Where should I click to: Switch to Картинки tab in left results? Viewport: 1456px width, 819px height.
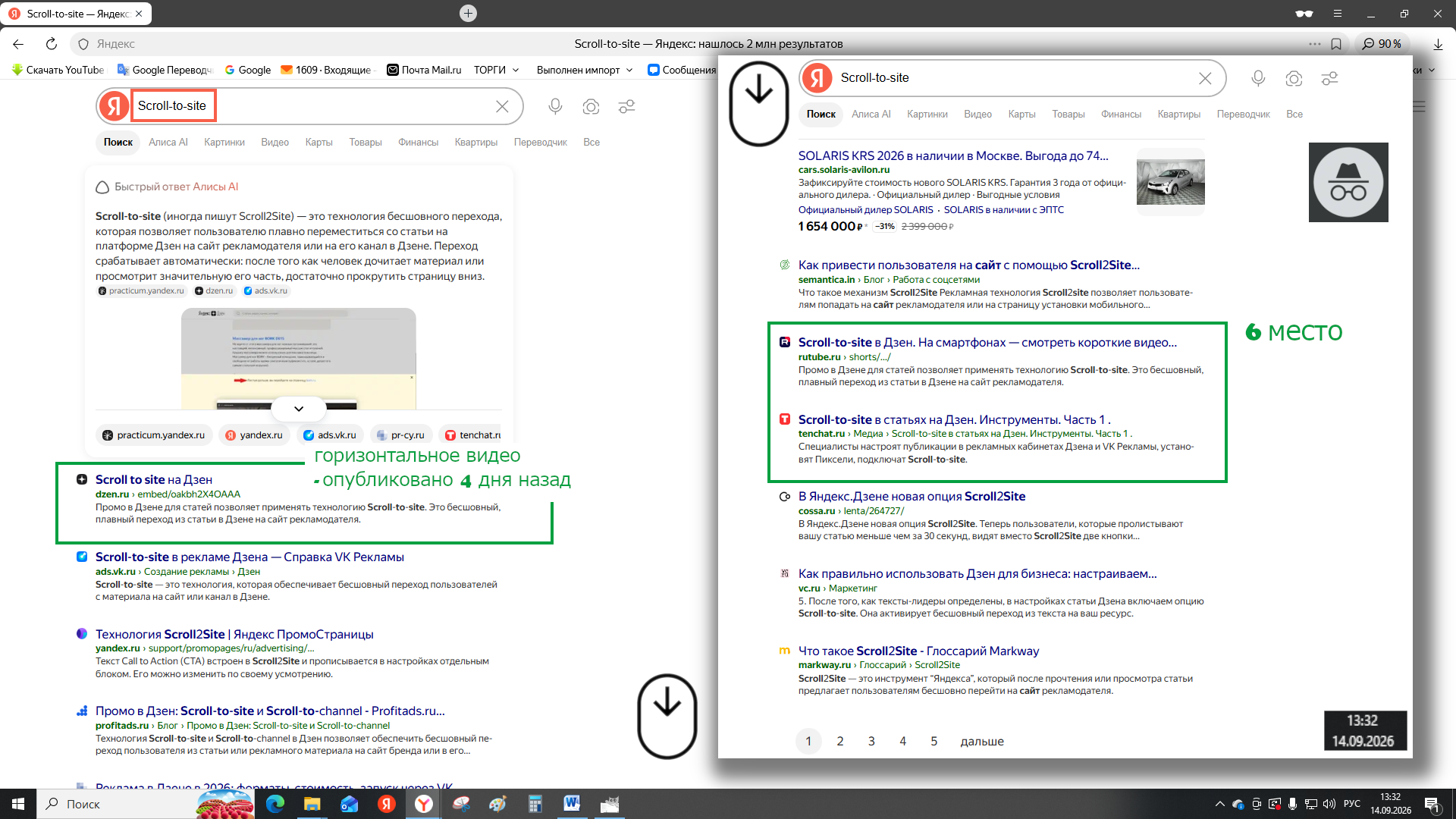point(224,143)
